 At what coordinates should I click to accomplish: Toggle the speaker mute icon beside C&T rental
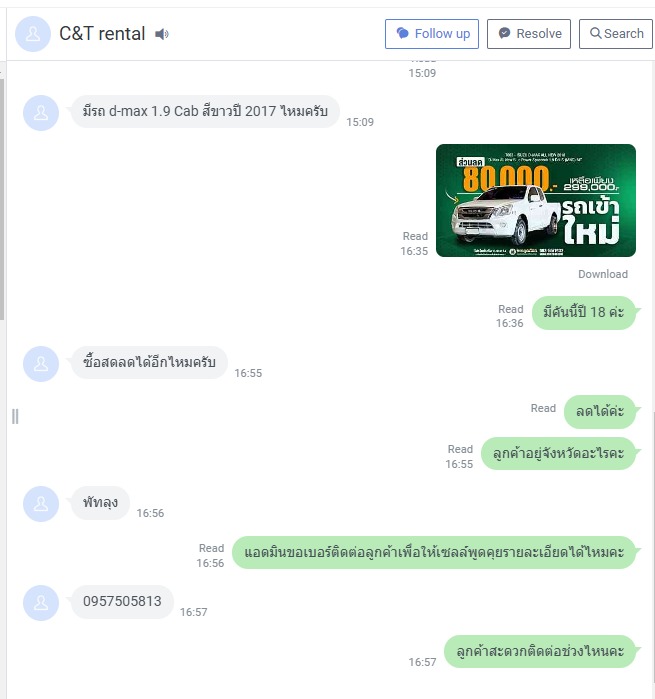click(x=162, y=34)
